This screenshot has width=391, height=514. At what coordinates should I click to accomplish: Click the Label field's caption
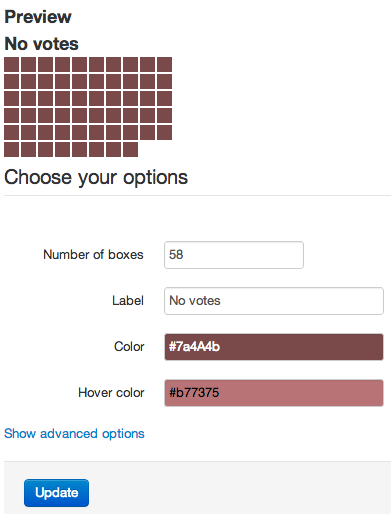[x=128, y=301]
